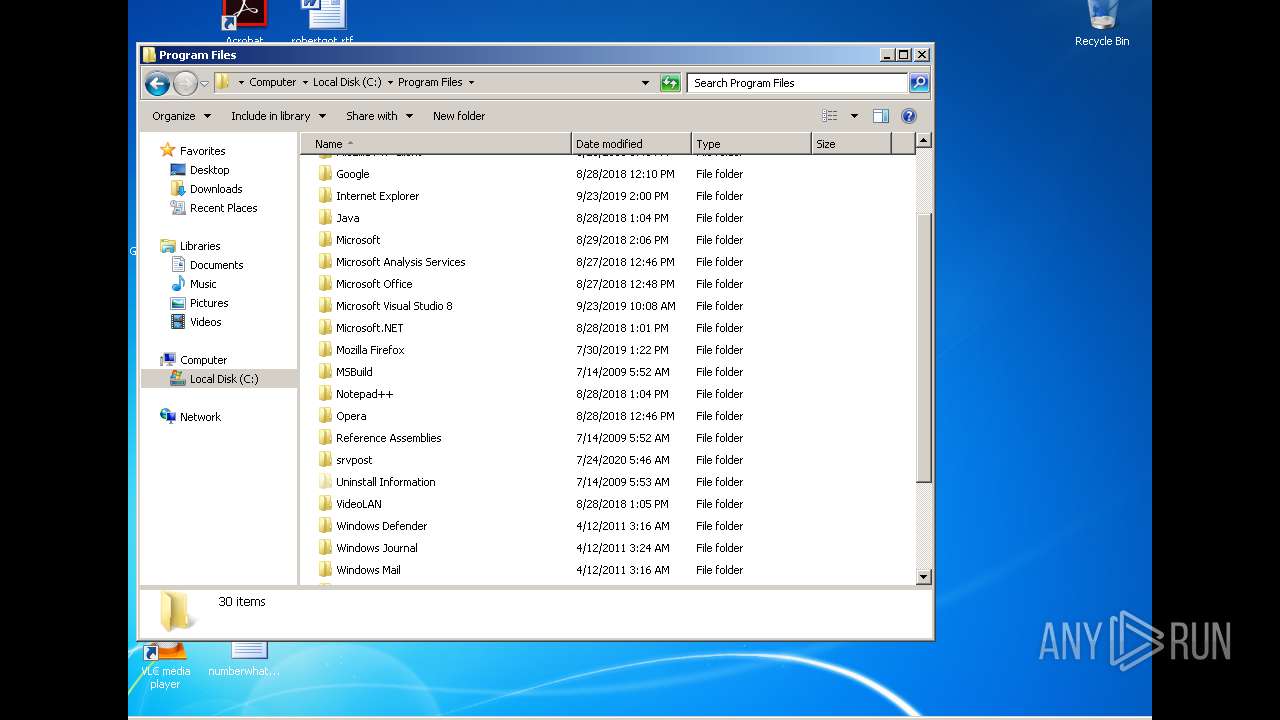Click the Change your view icon
This screenshot has height=720, width=1280.
tap(829, 116)
